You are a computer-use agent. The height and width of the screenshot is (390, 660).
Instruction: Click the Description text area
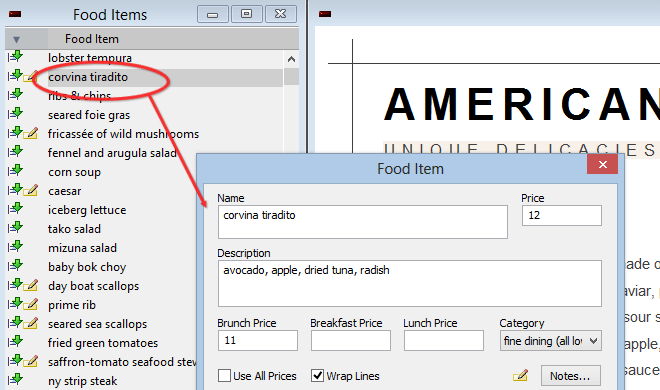tap(410, 283)
